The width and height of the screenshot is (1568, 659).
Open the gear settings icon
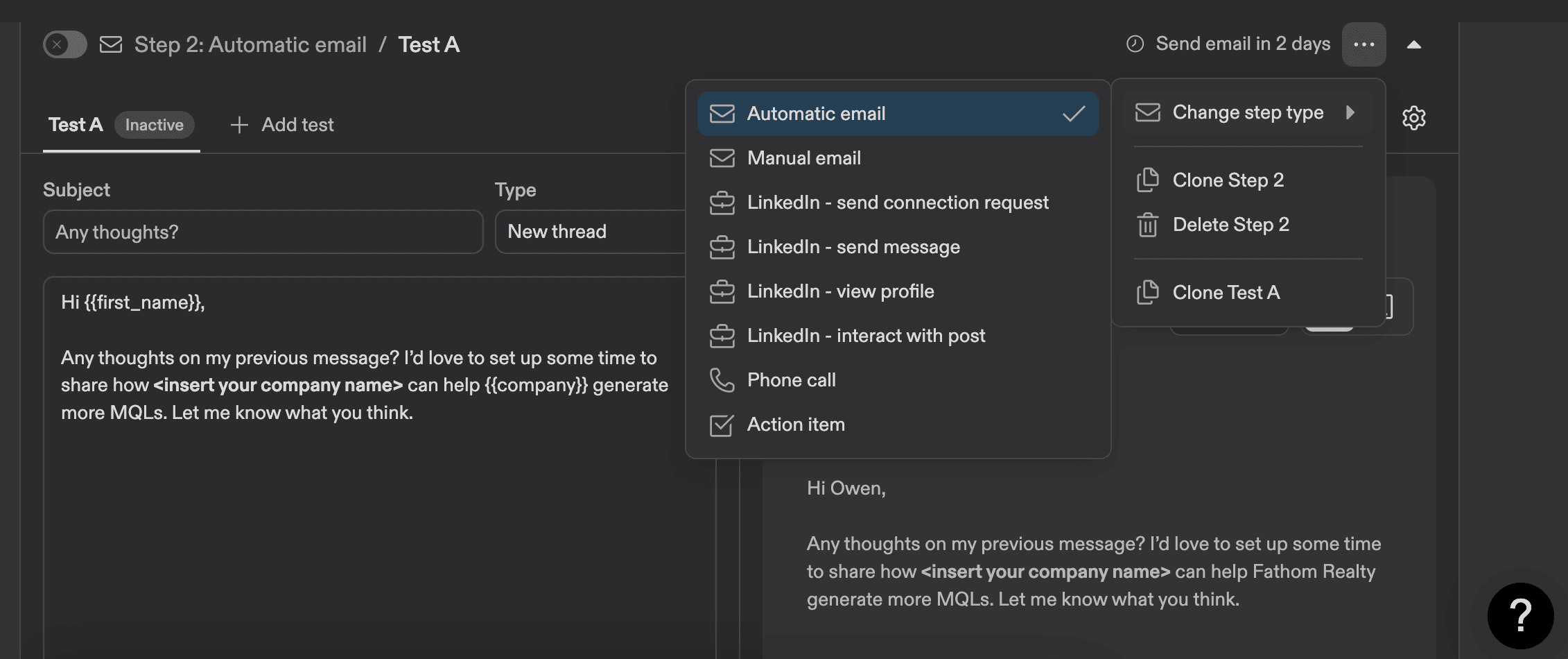(1414, 118)
